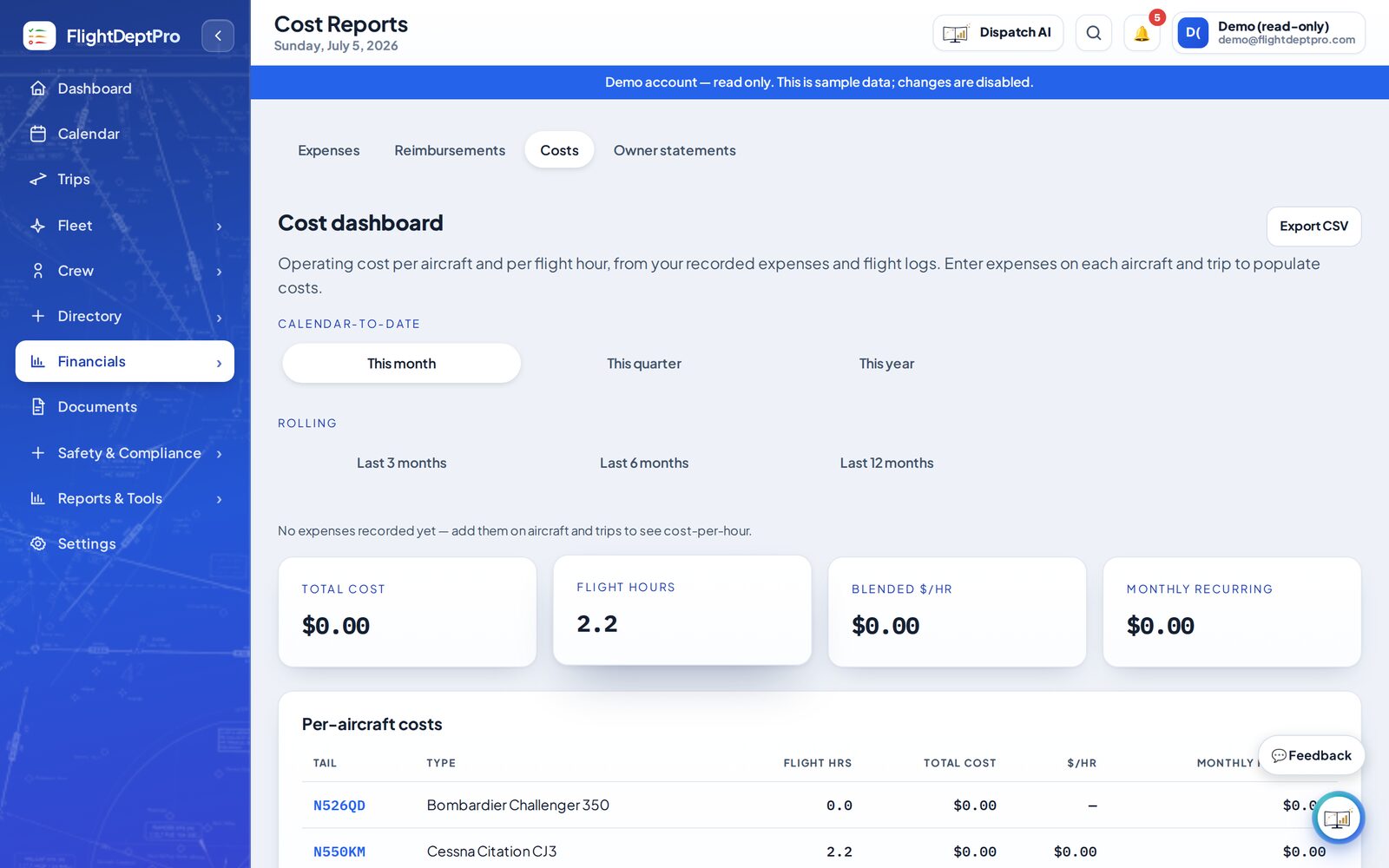Click the FLIGHT HRS column header
Viewport: 1389px width, 868px height.
pos(817,763)
